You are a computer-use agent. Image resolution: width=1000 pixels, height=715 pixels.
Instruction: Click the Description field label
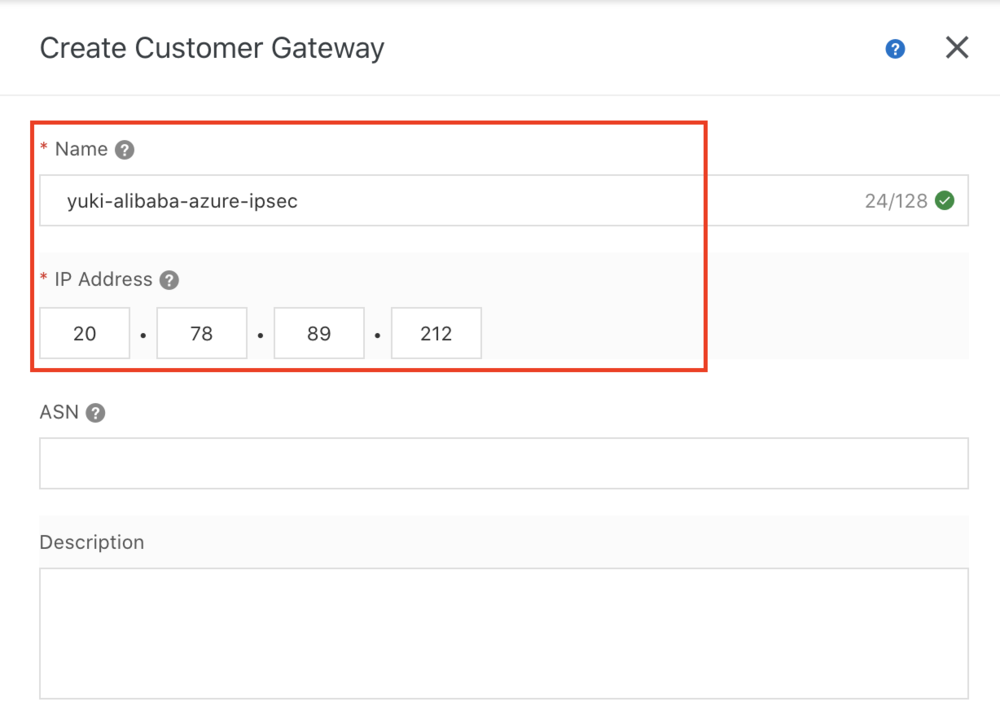[92, 542]
